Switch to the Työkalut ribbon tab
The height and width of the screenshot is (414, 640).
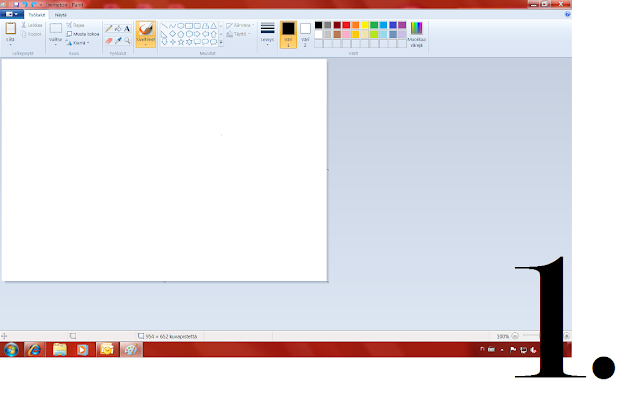37,15
